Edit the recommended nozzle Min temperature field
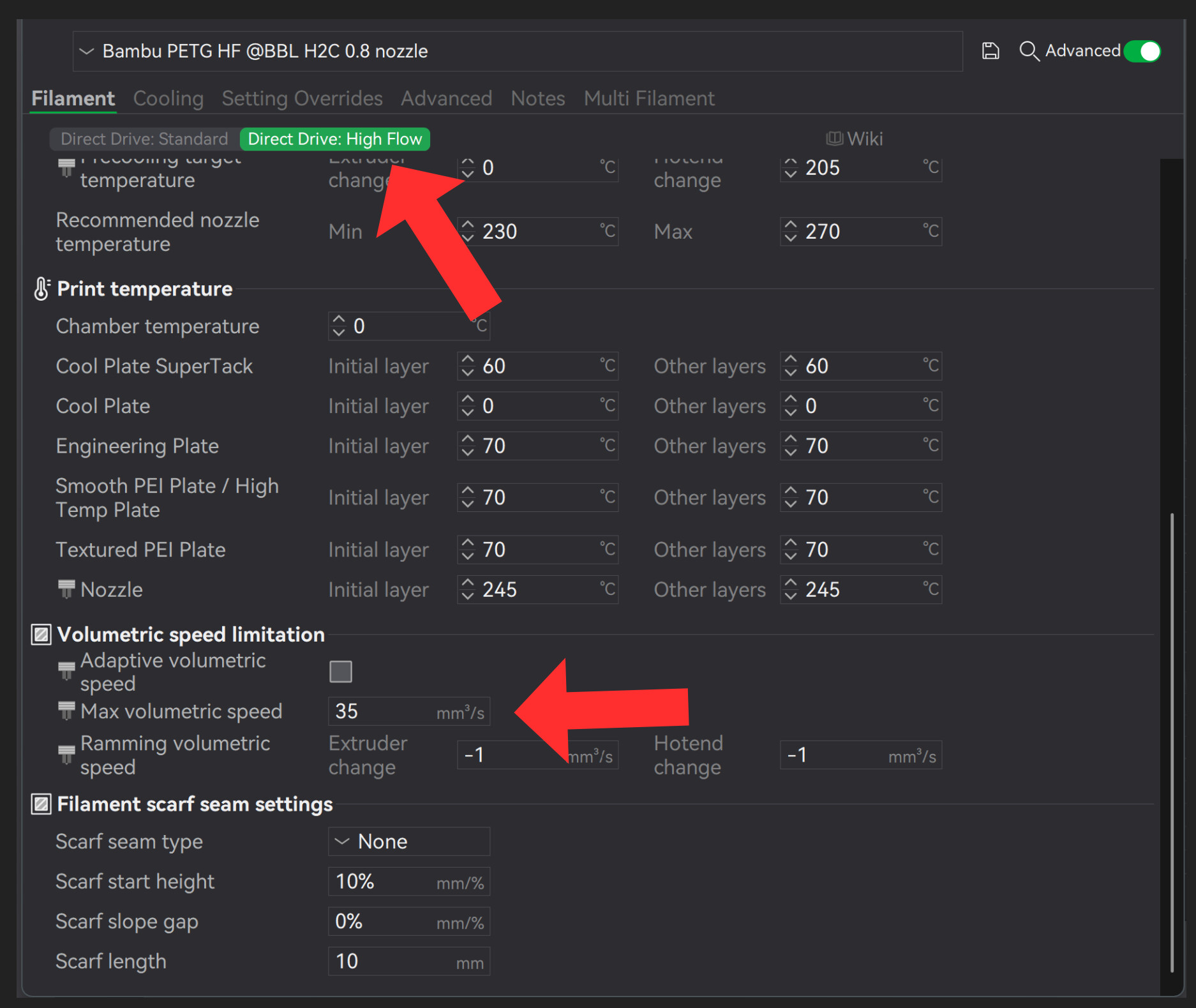The image size is (1196, 1008). (538, 231)
